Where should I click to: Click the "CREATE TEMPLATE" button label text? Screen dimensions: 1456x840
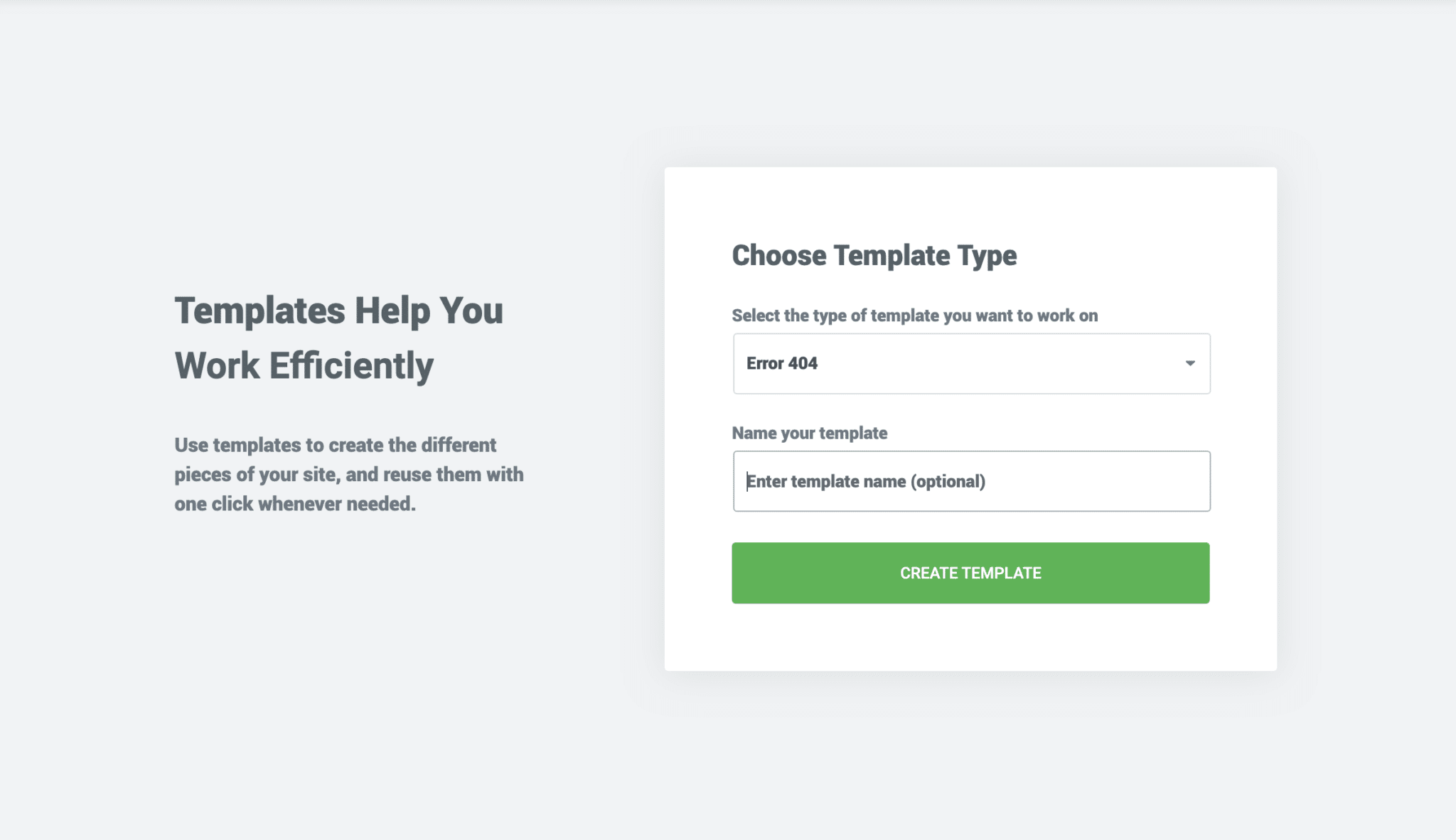click(x=970, y=573)
